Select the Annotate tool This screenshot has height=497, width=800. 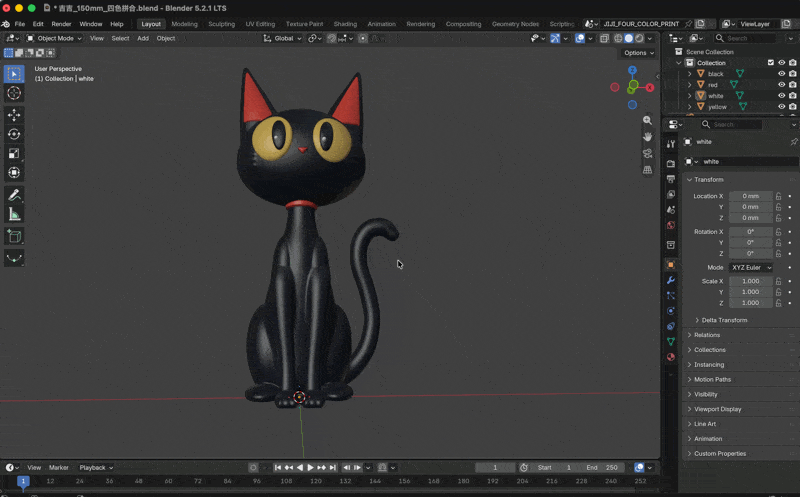[14, 195]
